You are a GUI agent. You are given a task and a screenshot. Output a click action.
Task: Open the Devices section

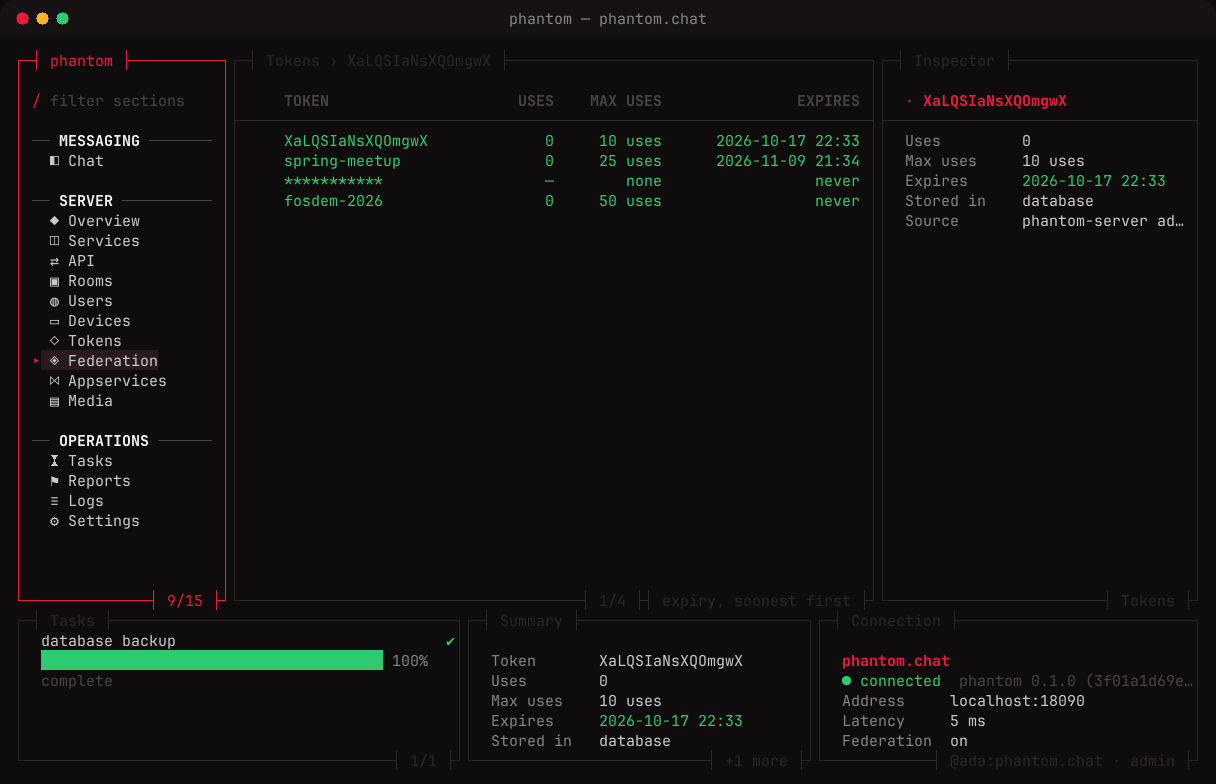[99, 321]
